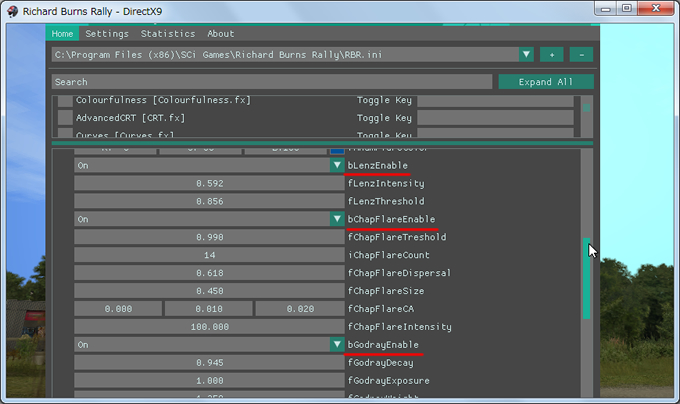This screenshot has height=404, width=680.
Task: Click the second fChapFlareCA value 0.010
Action: [x=209, y=309]
